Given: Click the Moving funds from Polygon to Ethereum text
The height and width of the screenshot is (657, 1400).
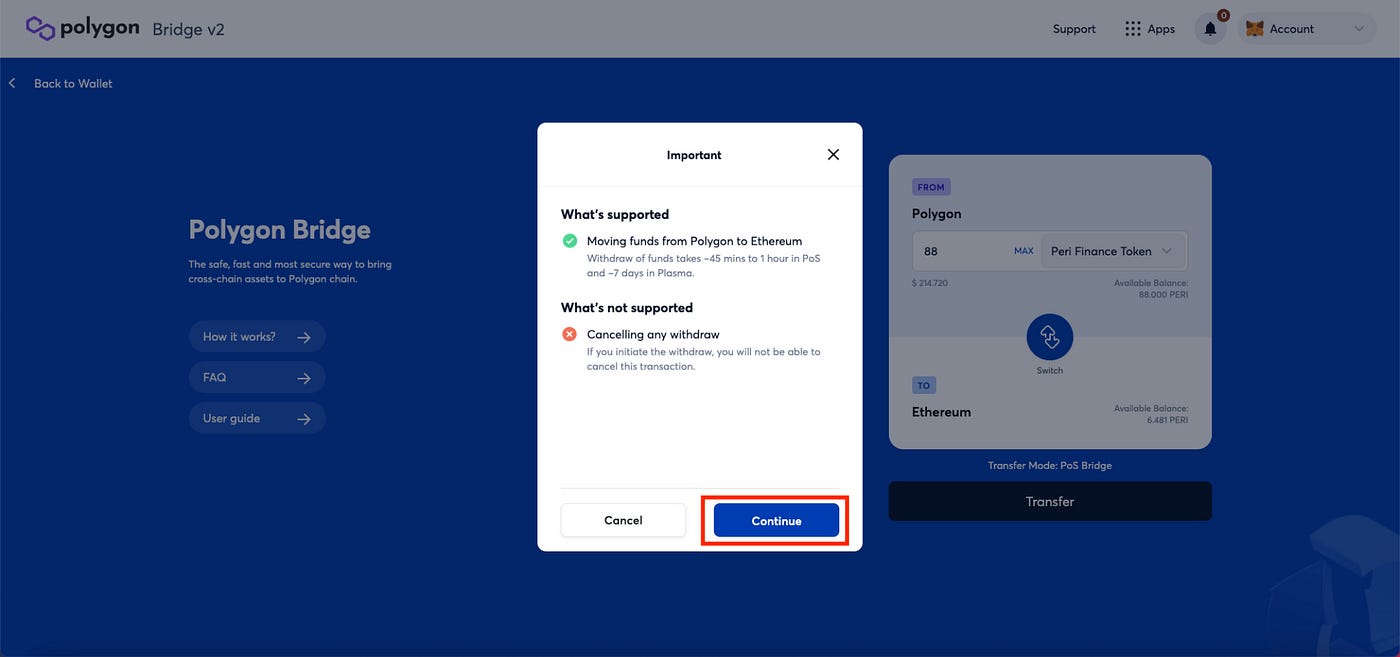Looking at the screenshot, I should tap(694, 241).
